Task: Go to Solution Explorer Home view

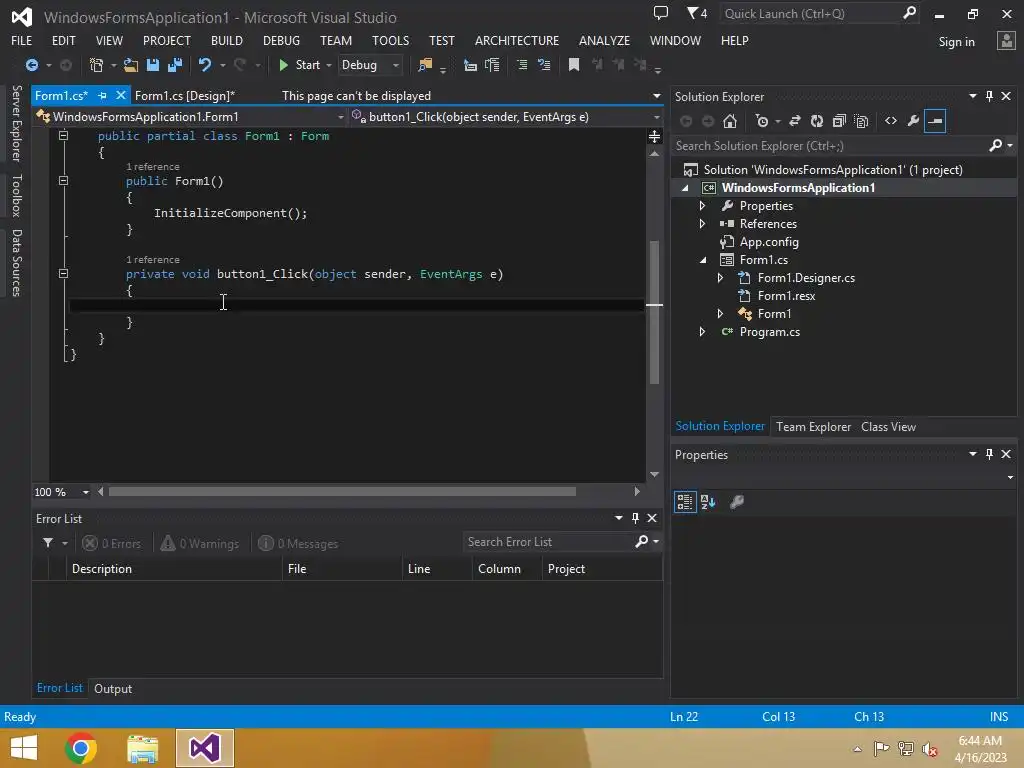Action: point(730,121)
